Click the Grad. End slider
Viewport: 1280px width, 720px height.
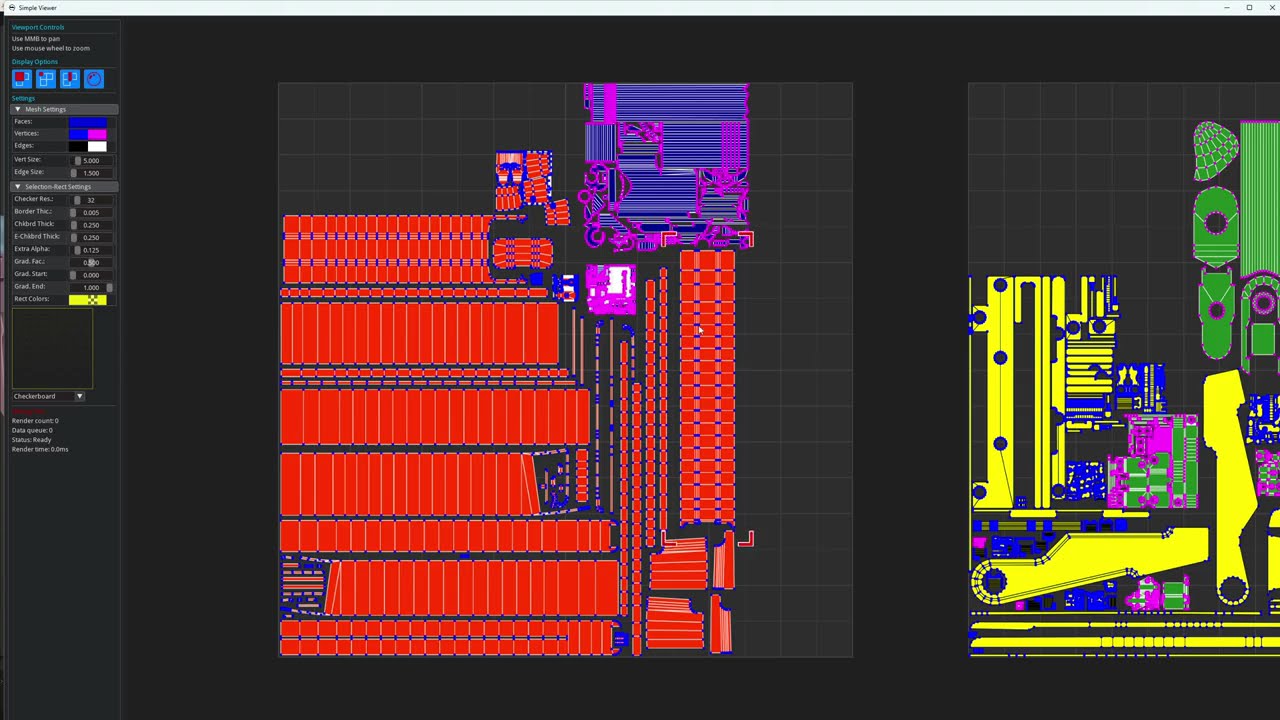pyautogui.click(x=91, y=287)
